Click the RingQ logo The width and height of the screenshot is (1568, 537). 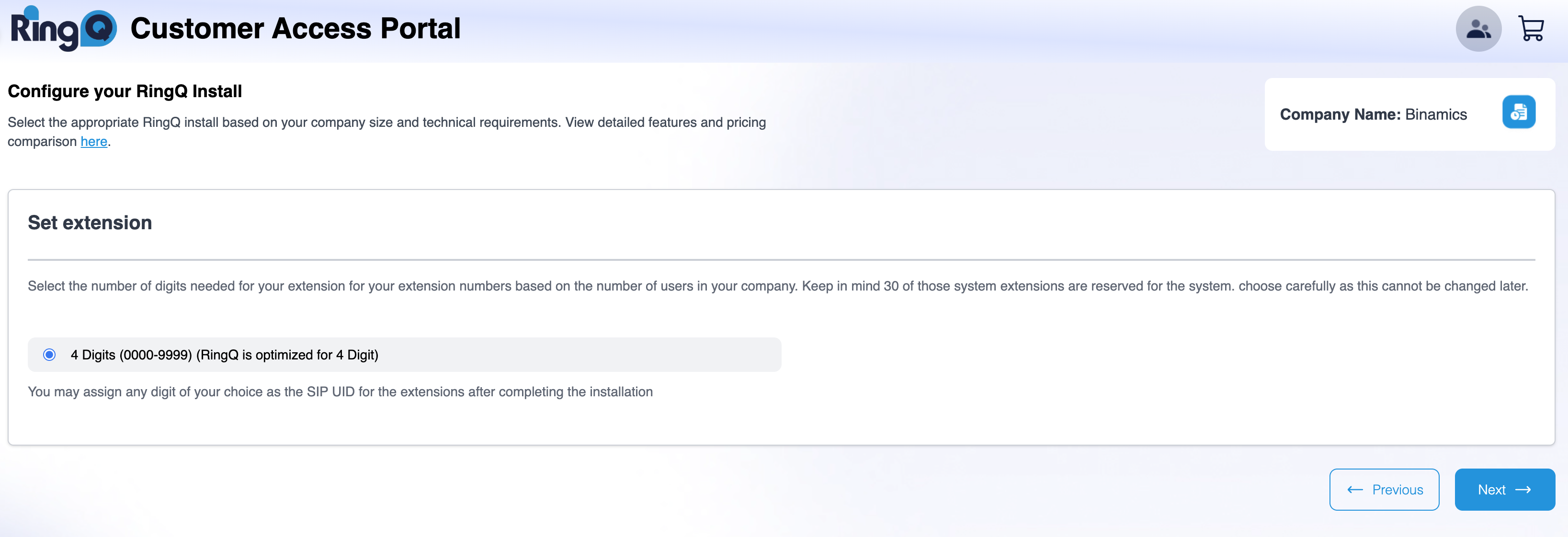click(63, 29)
